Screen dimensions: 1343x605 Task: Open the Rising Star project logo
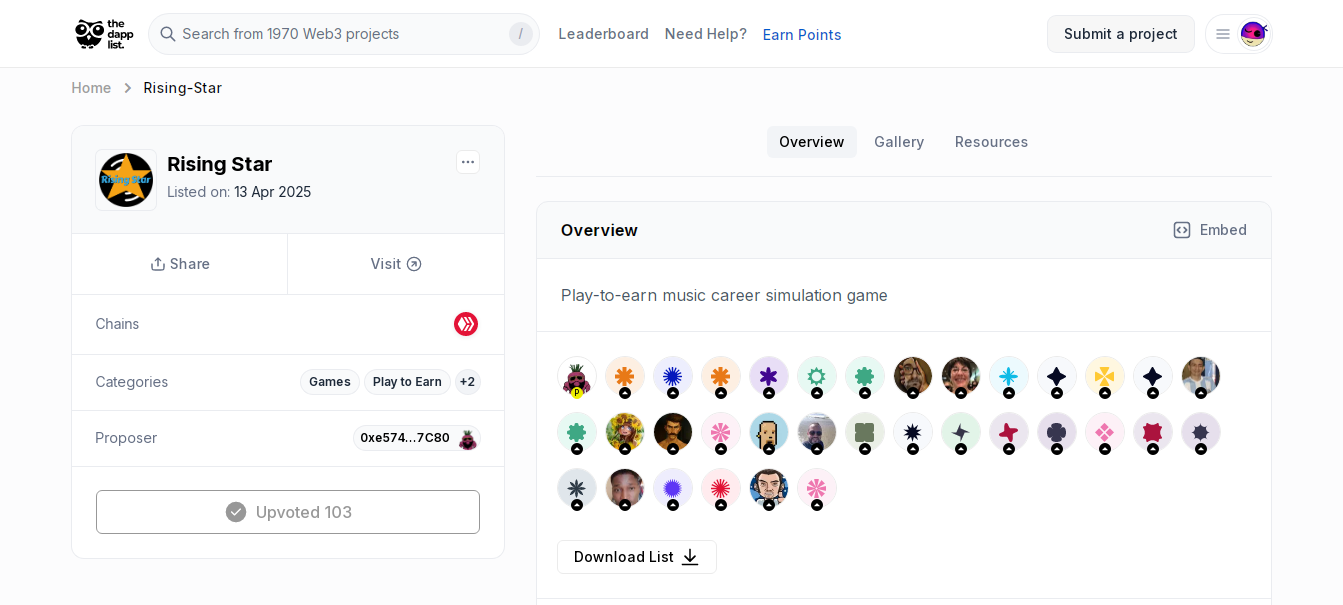tap(126, 180)
